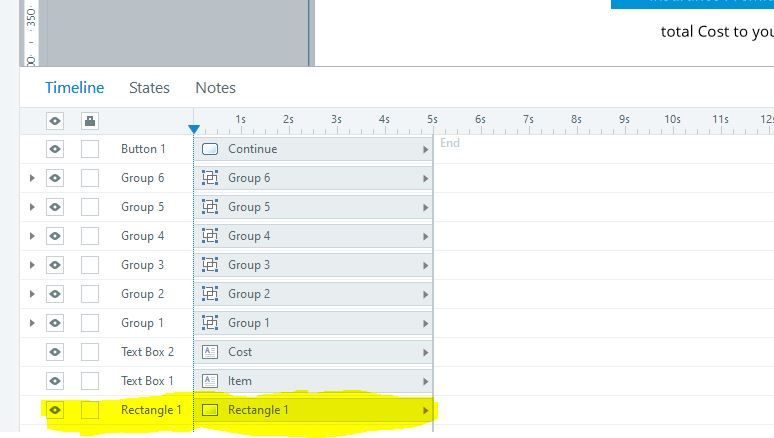Click the blue playhead marker on the ruler
This screenshot has width=774, height=438.
194,129
